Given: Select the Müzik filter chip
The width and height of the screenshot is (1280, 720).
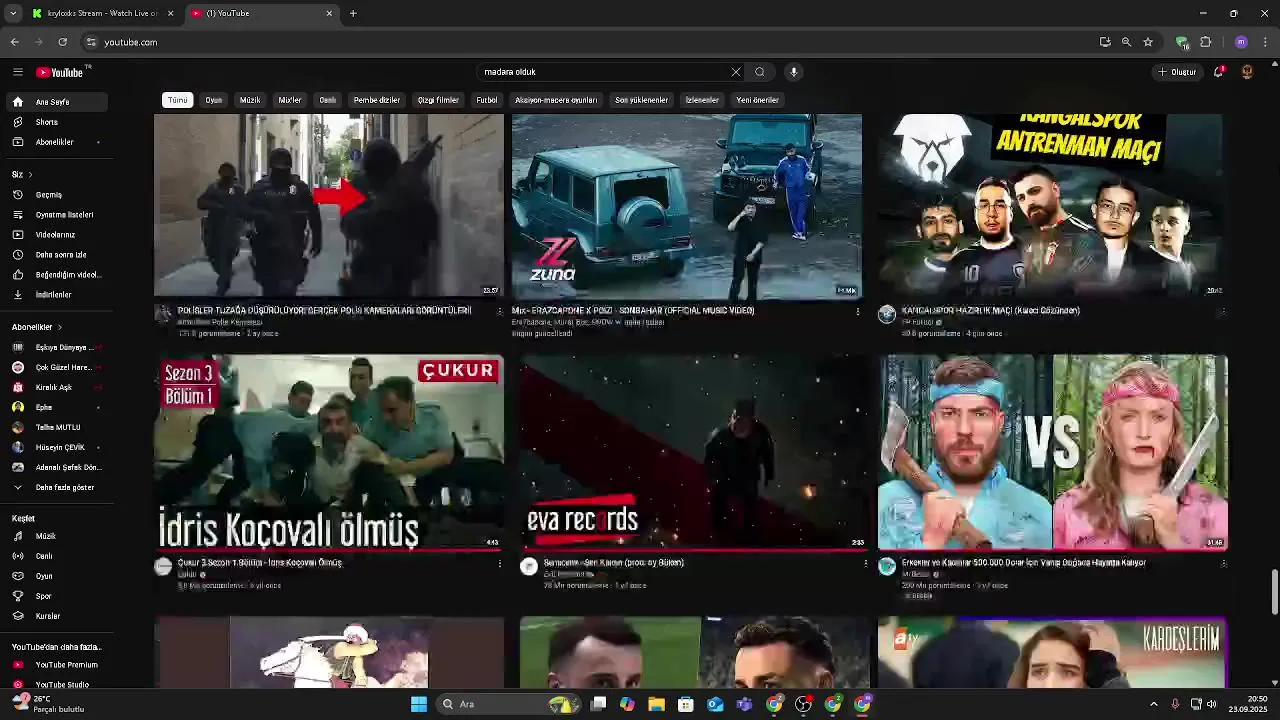Looking at the screenshot, I should point(250,100).
